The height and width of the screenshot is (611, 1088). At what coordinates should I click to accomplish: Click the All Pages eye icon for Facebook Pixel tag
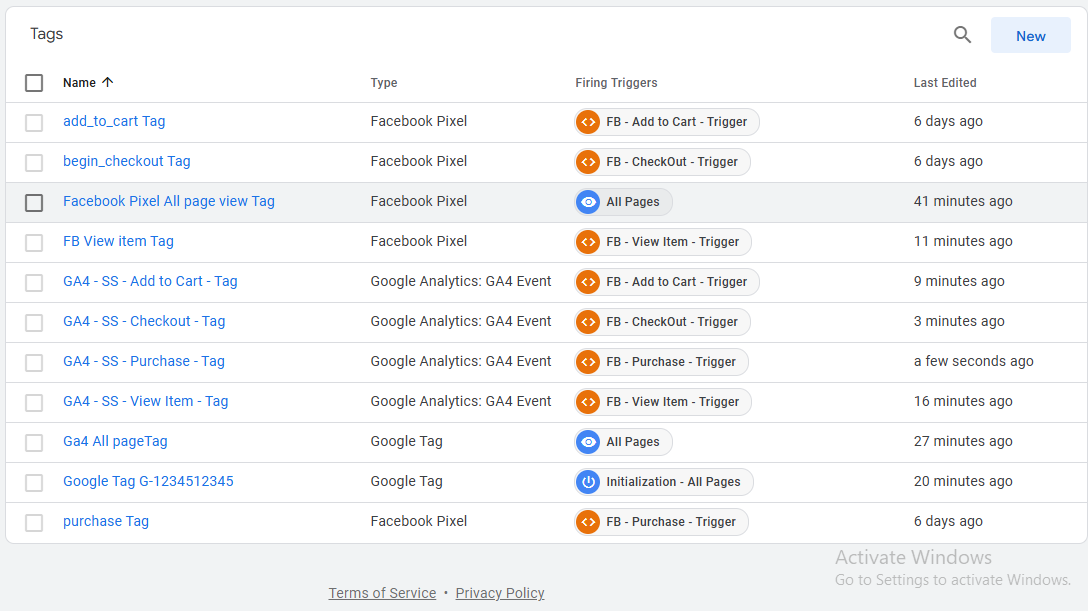point(588,202)
